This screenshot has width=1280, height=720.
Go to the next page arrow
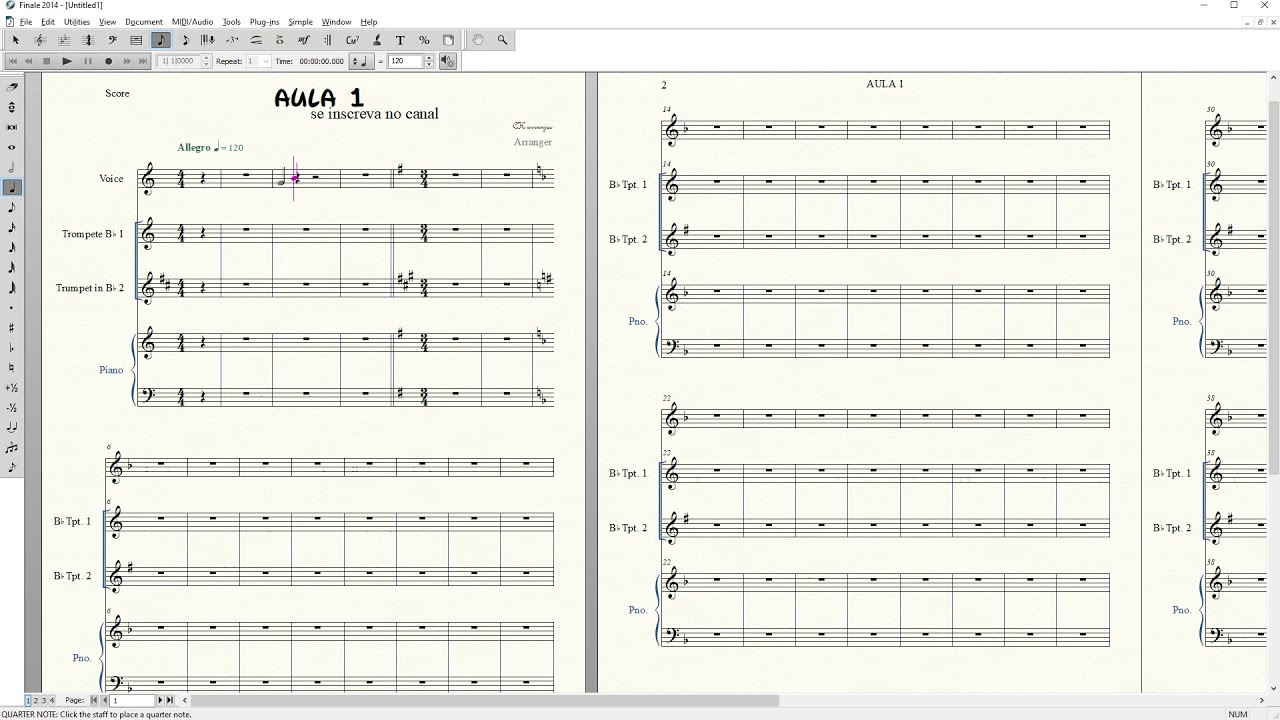(x=161, y=700)
